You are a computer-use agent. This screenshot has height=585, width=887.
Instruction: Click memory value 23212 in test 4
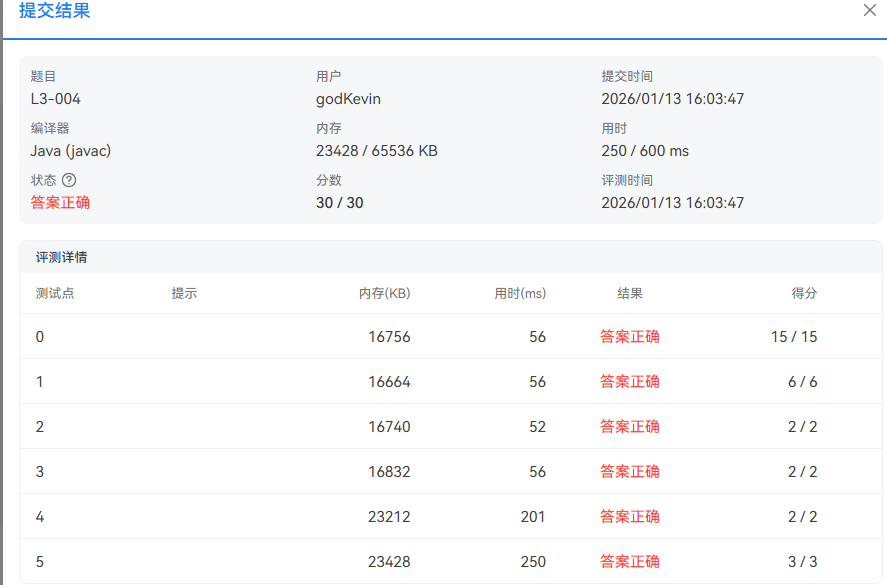click(x=389, y=517)
